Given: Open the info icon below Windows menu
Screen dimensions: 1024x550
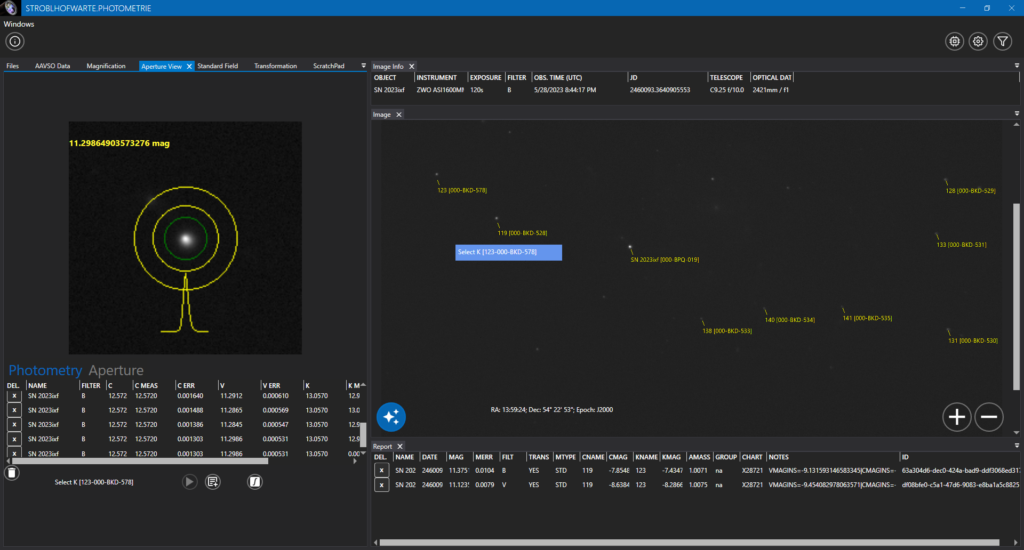Looking at the screenshot, I should 15,41.
